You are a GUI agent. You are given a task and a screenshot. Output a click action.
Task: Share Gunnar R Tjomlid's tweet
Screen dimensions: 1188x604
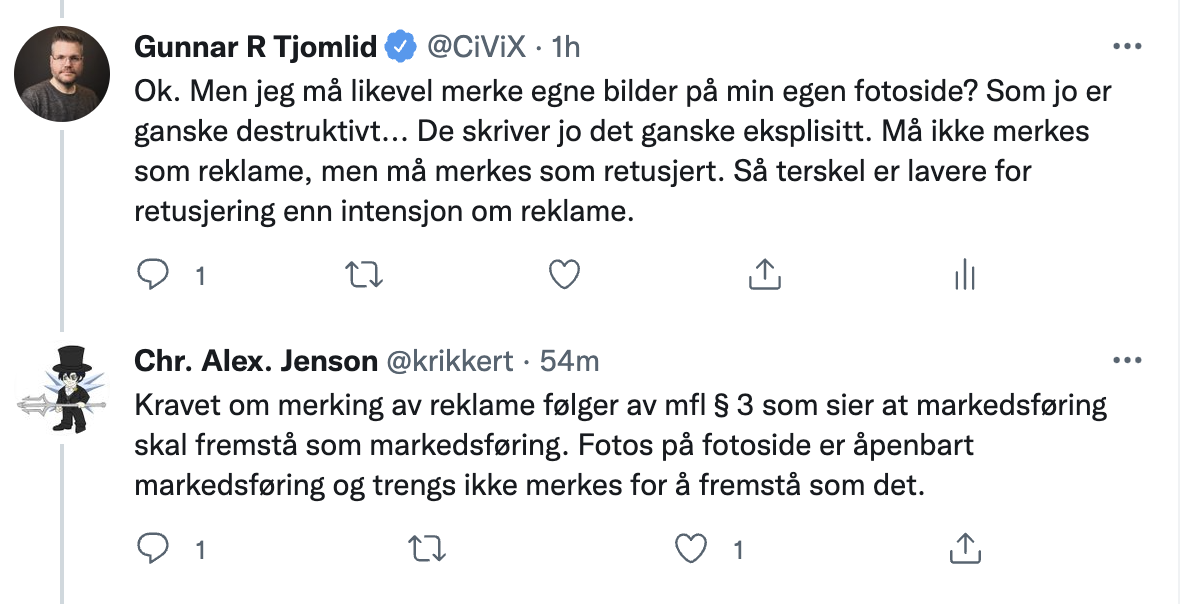(764, 272)
